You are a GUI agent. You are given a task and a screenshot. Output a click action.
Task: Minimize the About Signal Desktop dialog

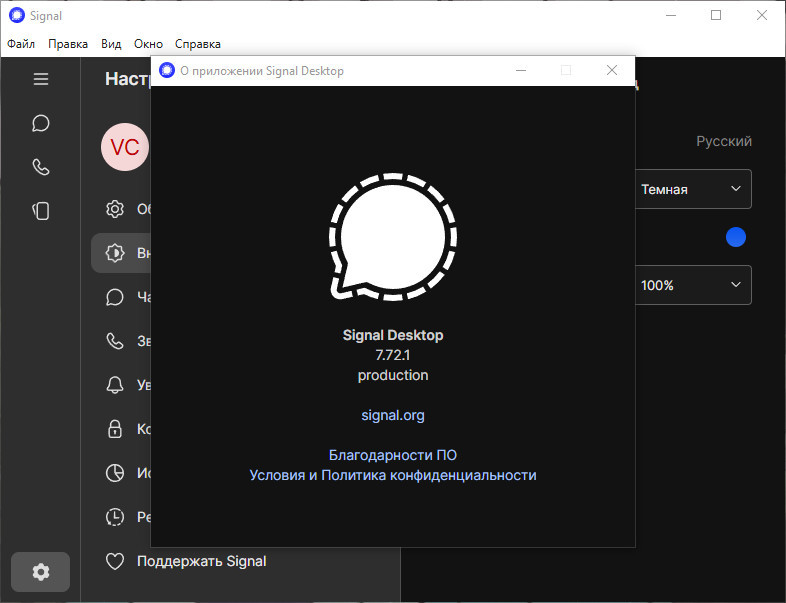(x=521, y=71)
